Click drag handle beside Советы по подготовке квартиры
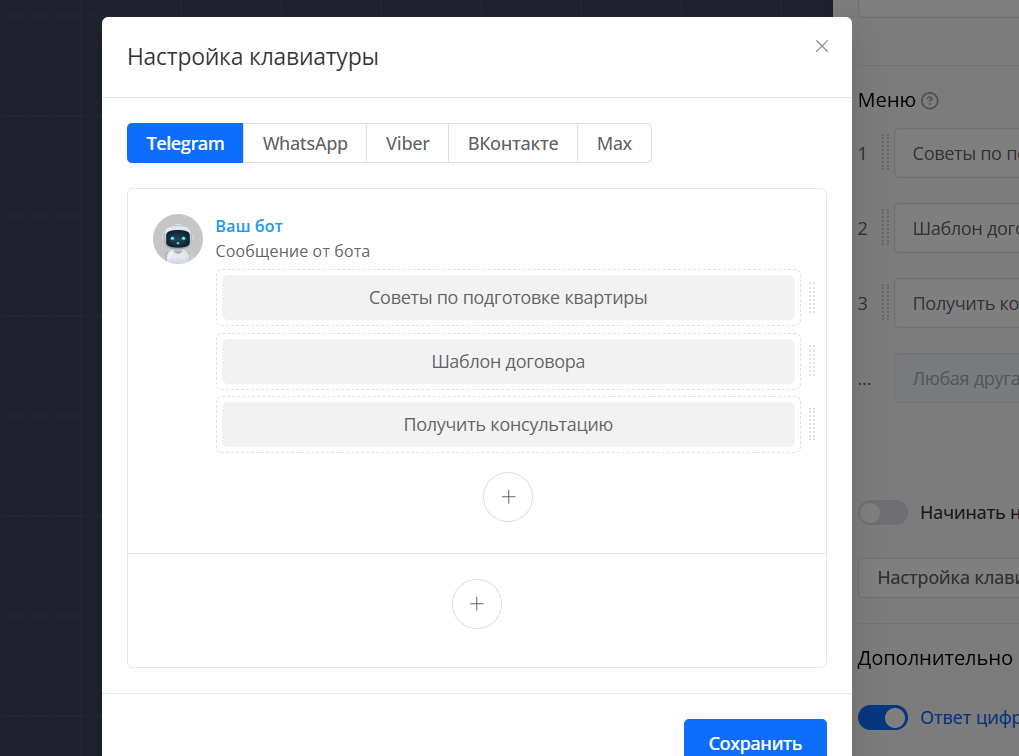Viewport: 1019px width, 756px height. (x=812, y=297)
